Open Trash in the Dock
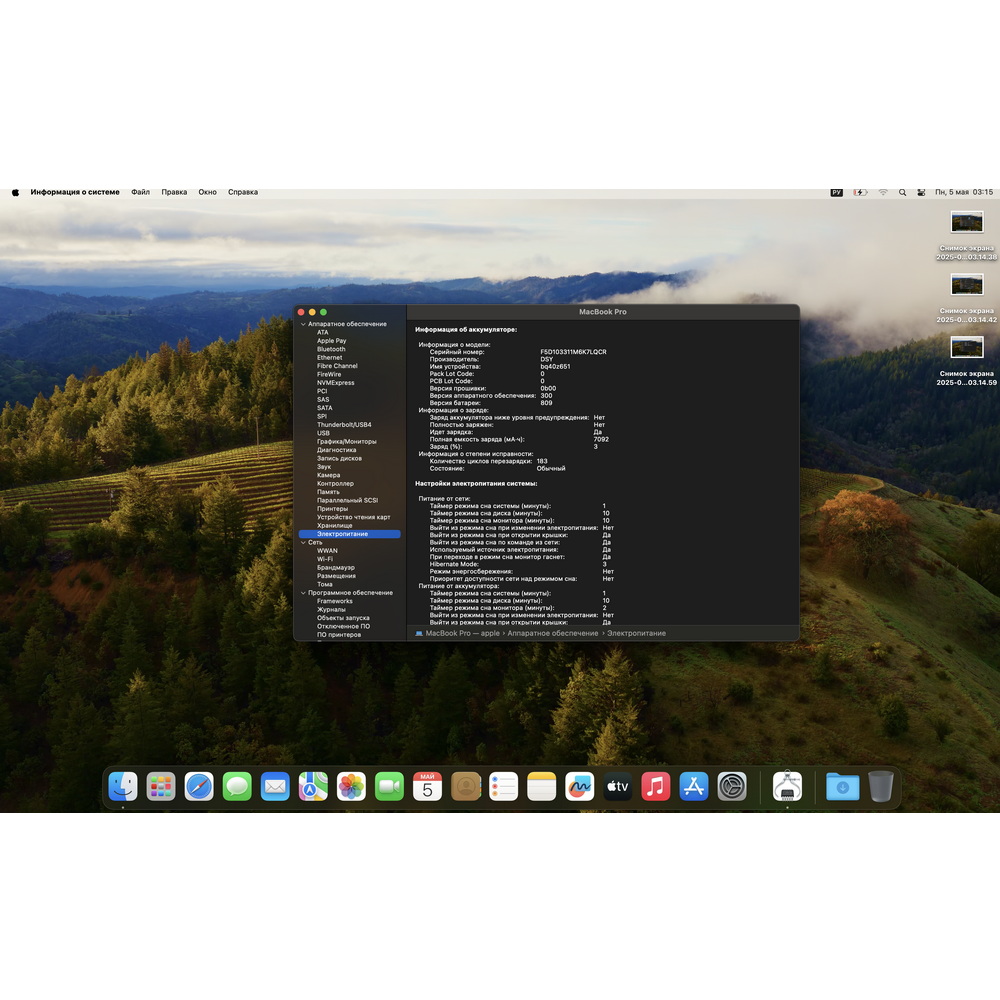 tap(881, 786)
